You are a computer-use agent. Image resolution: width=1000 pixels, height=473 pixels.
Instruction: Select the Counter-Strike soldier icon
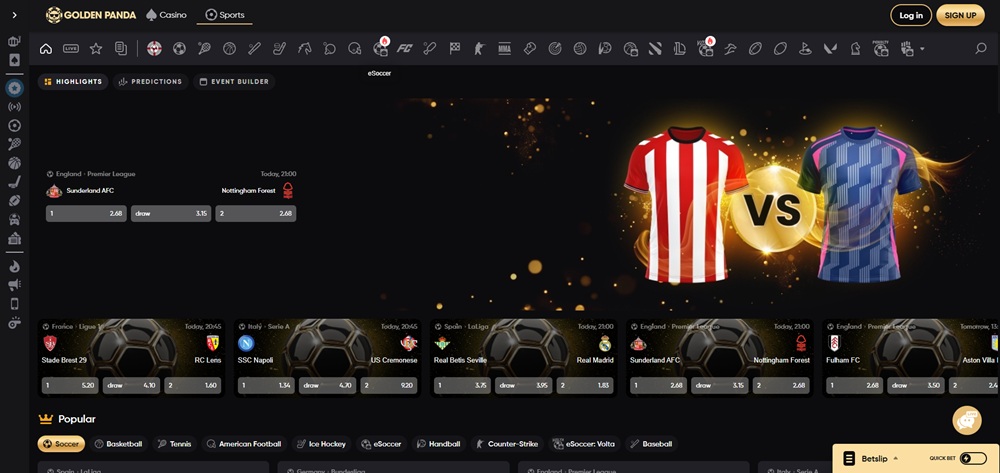[480, 48]
